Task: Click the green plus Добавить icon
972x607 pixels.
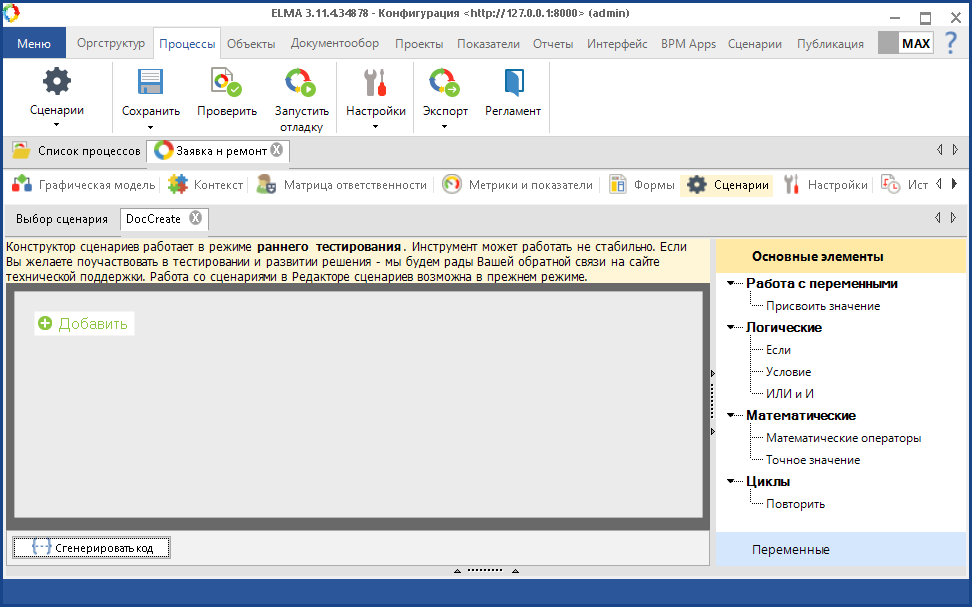Action: (x=45, y=323)
